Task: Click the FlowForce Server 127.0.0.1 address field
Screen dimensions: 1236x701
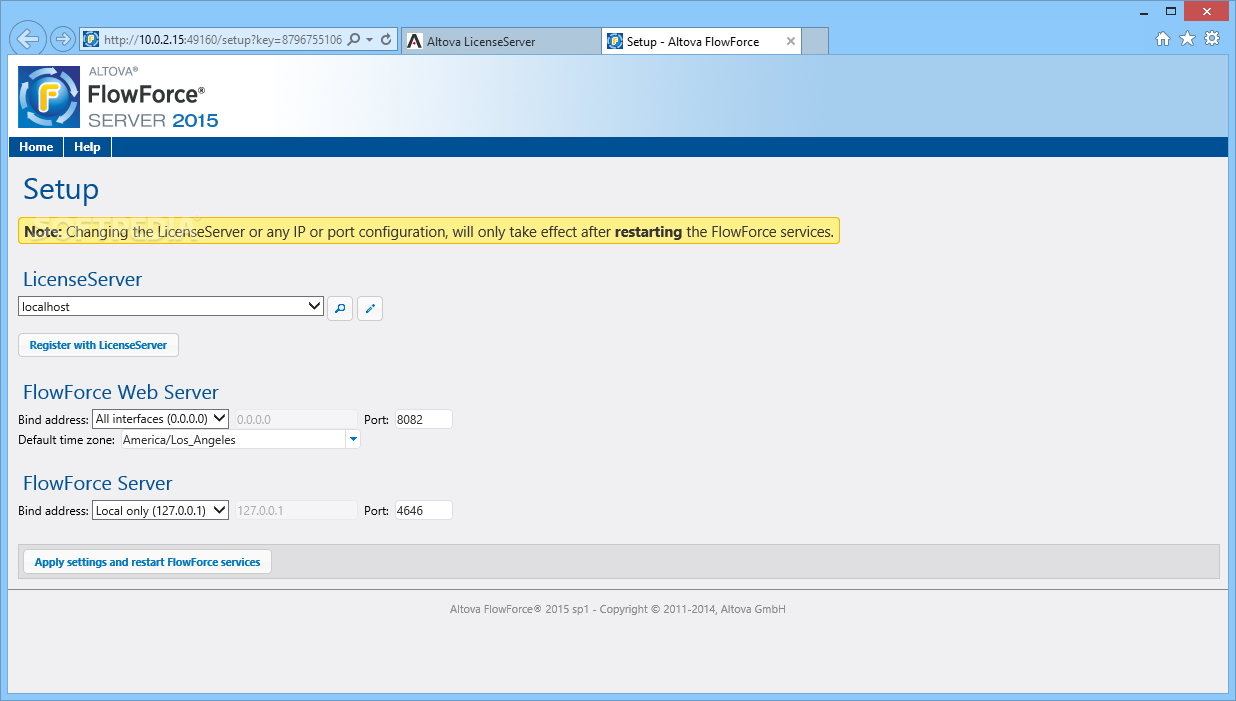Action: 294,510
